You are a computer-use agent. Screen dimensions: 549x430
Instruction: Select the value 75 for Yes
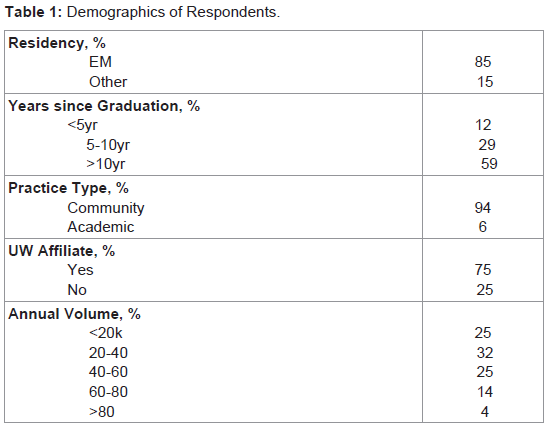click(x=483, y=270)
